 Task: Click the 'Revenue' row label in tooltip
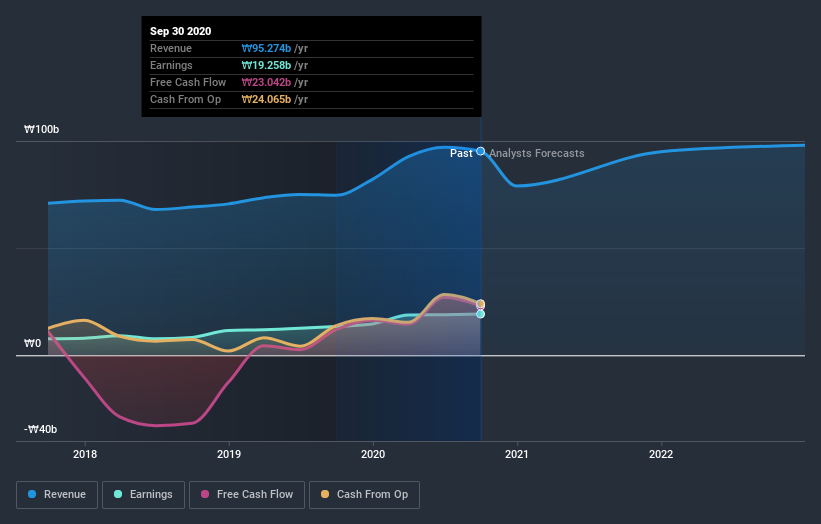(171, 48)
